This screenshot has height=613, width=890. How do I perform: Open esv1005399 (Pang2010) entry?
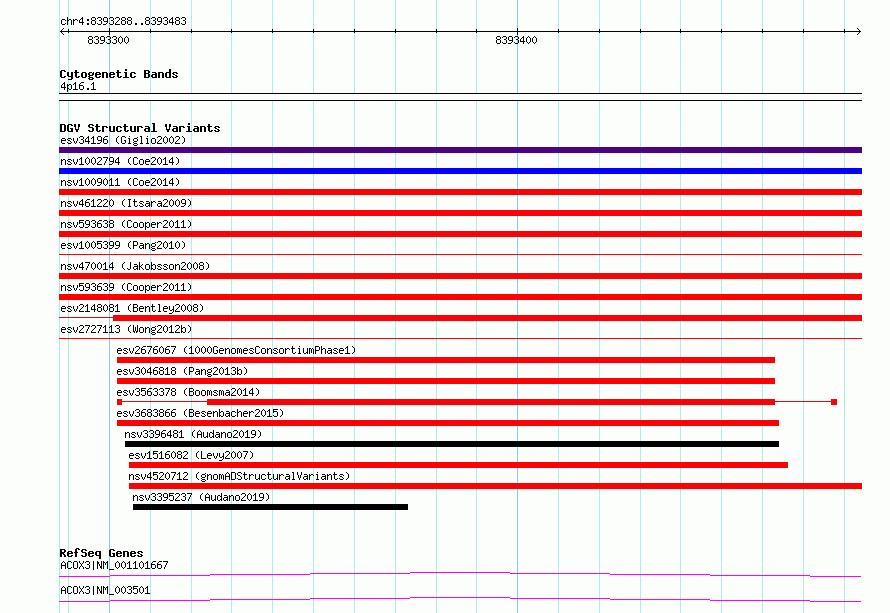[x=123, y=245]
